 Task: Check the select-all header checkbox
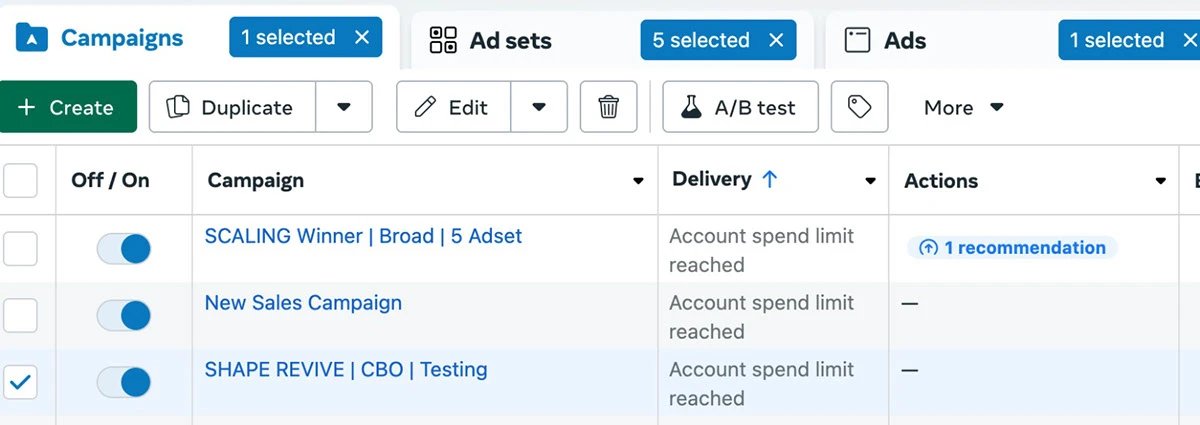[21, 181]
